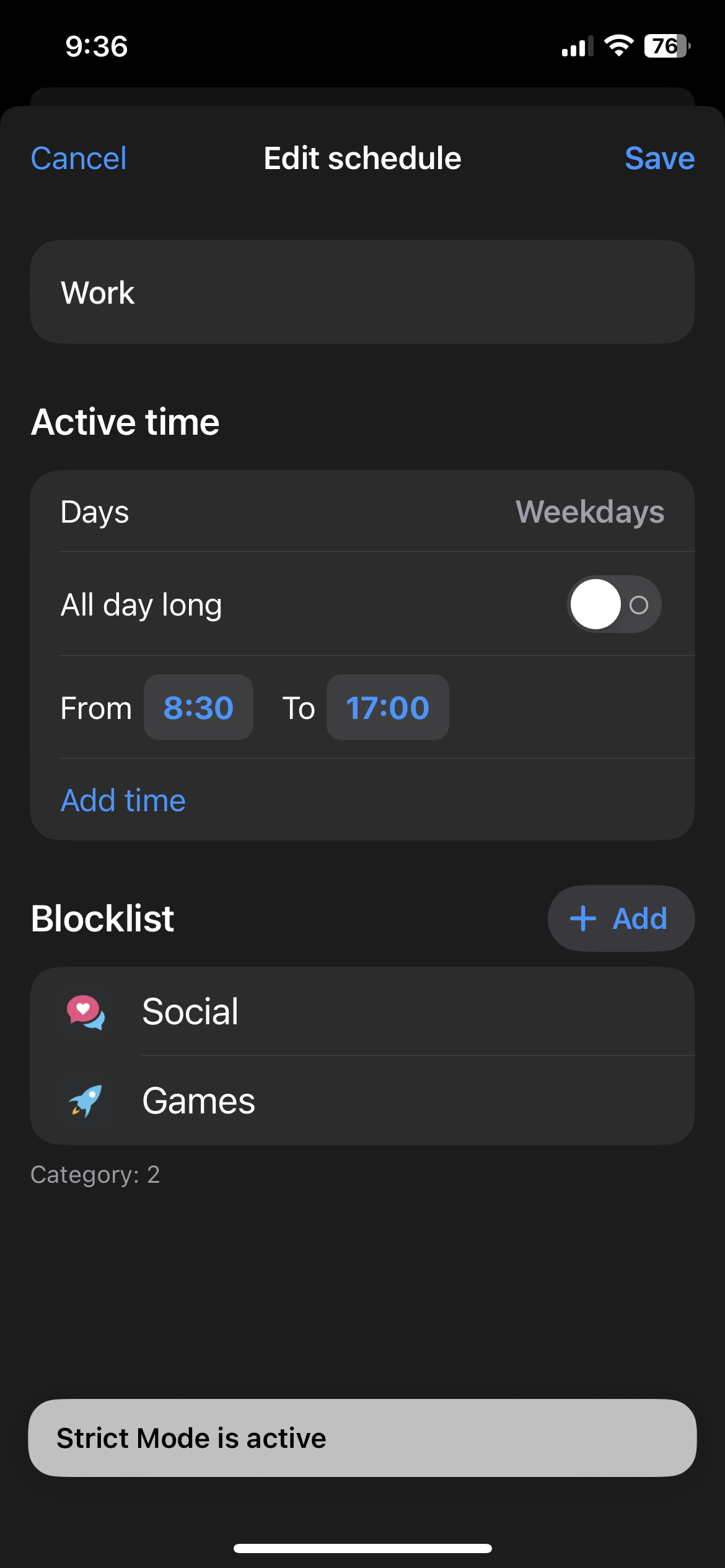725x1568 pixels.
Task: Cancel editing the schedule
Action: click(79, 159)
